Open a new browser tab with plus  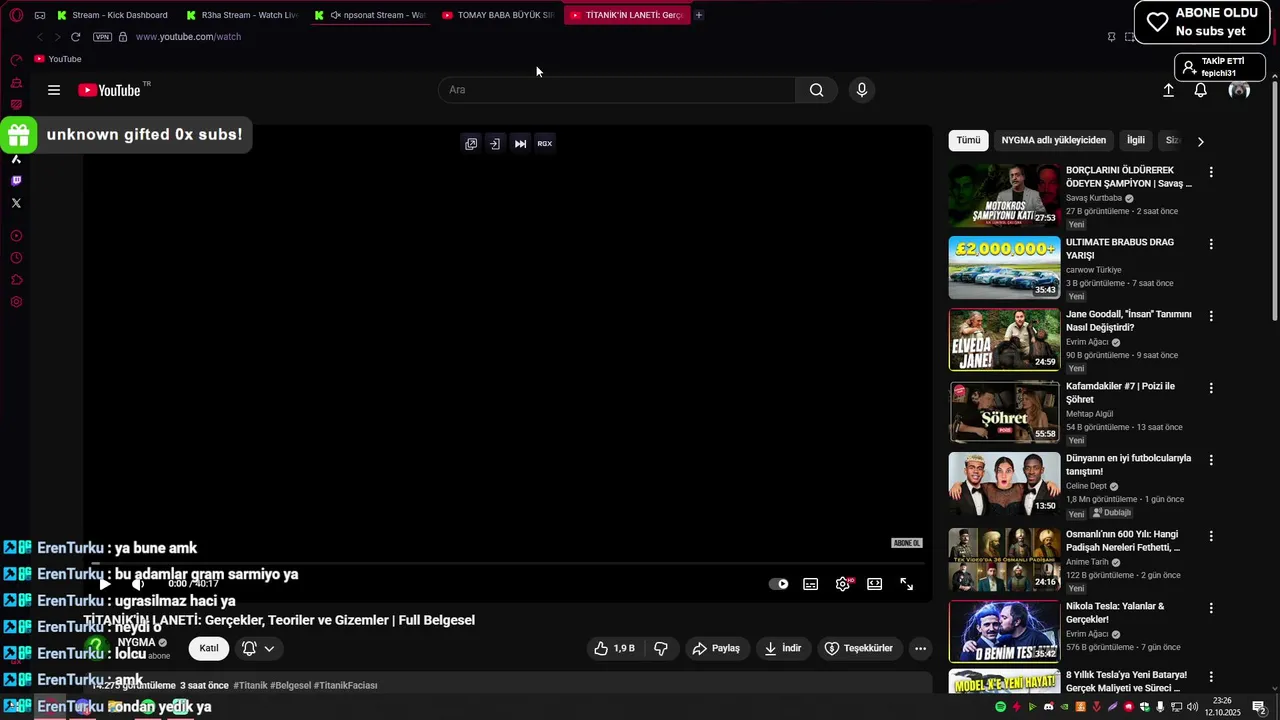(699, 15)
